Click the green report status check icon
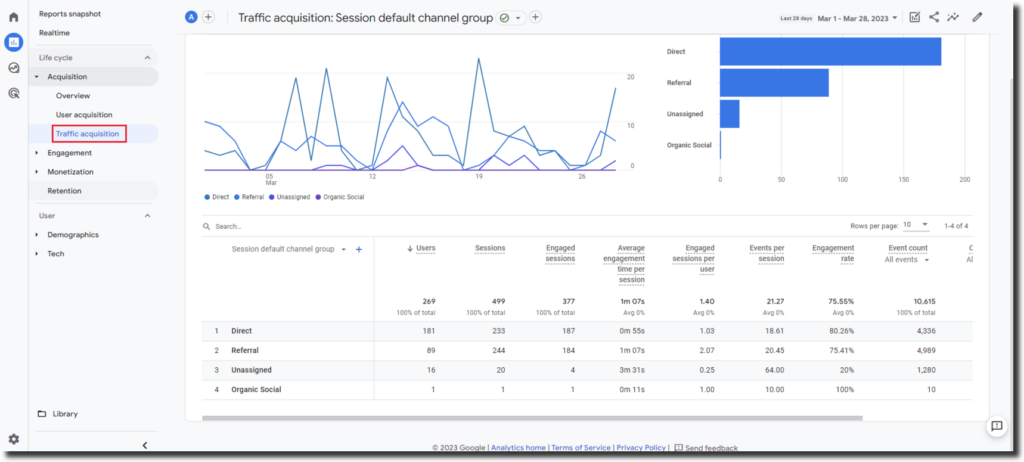The width and height of the screenshot is (1024, 462). (x=504, y=18)
